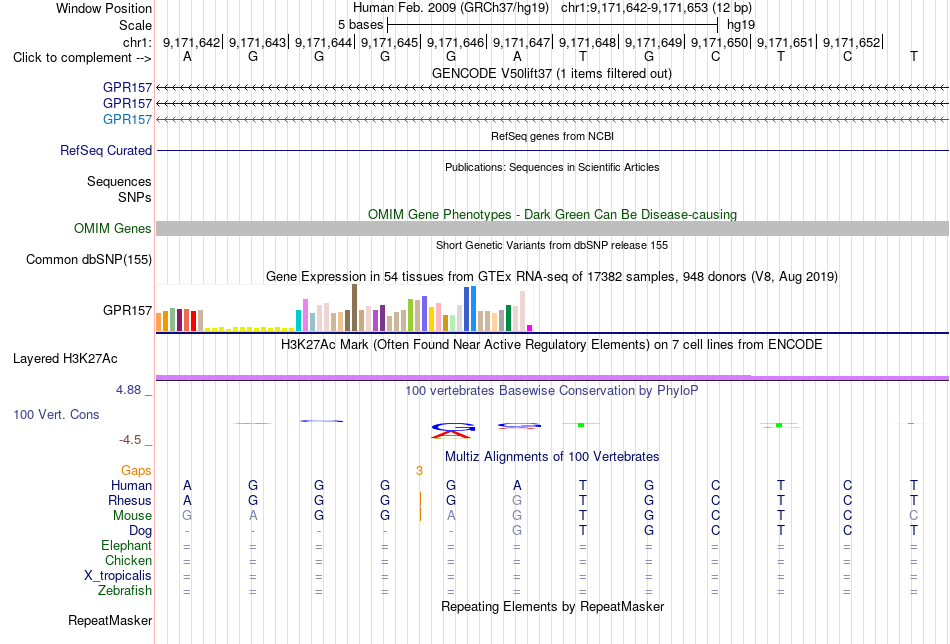Image resolution: width=950 pixels, height=644 pixels.
Task: Click the GENCODE V50lift37 track title
Action: 552,73
